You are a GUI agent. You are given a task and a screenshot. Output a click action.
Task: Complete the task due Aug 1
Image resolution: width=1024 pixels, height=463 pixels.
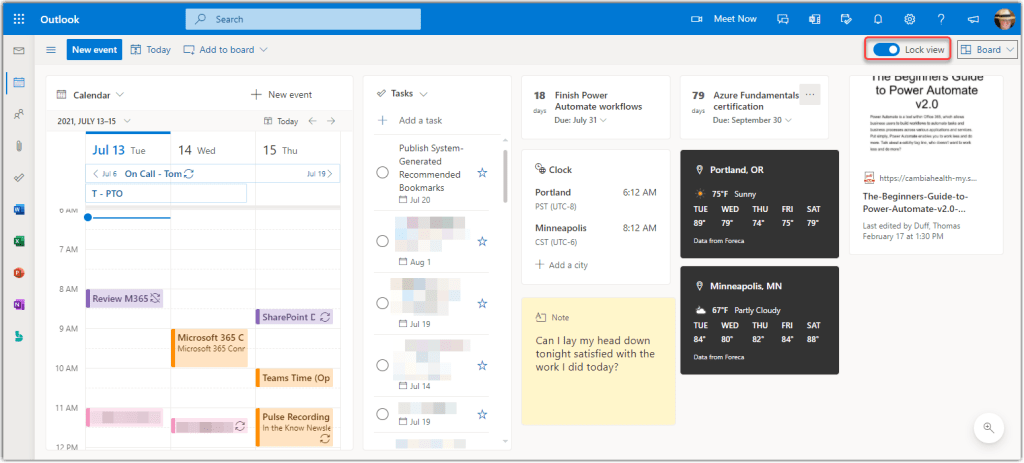coord(382,240)
